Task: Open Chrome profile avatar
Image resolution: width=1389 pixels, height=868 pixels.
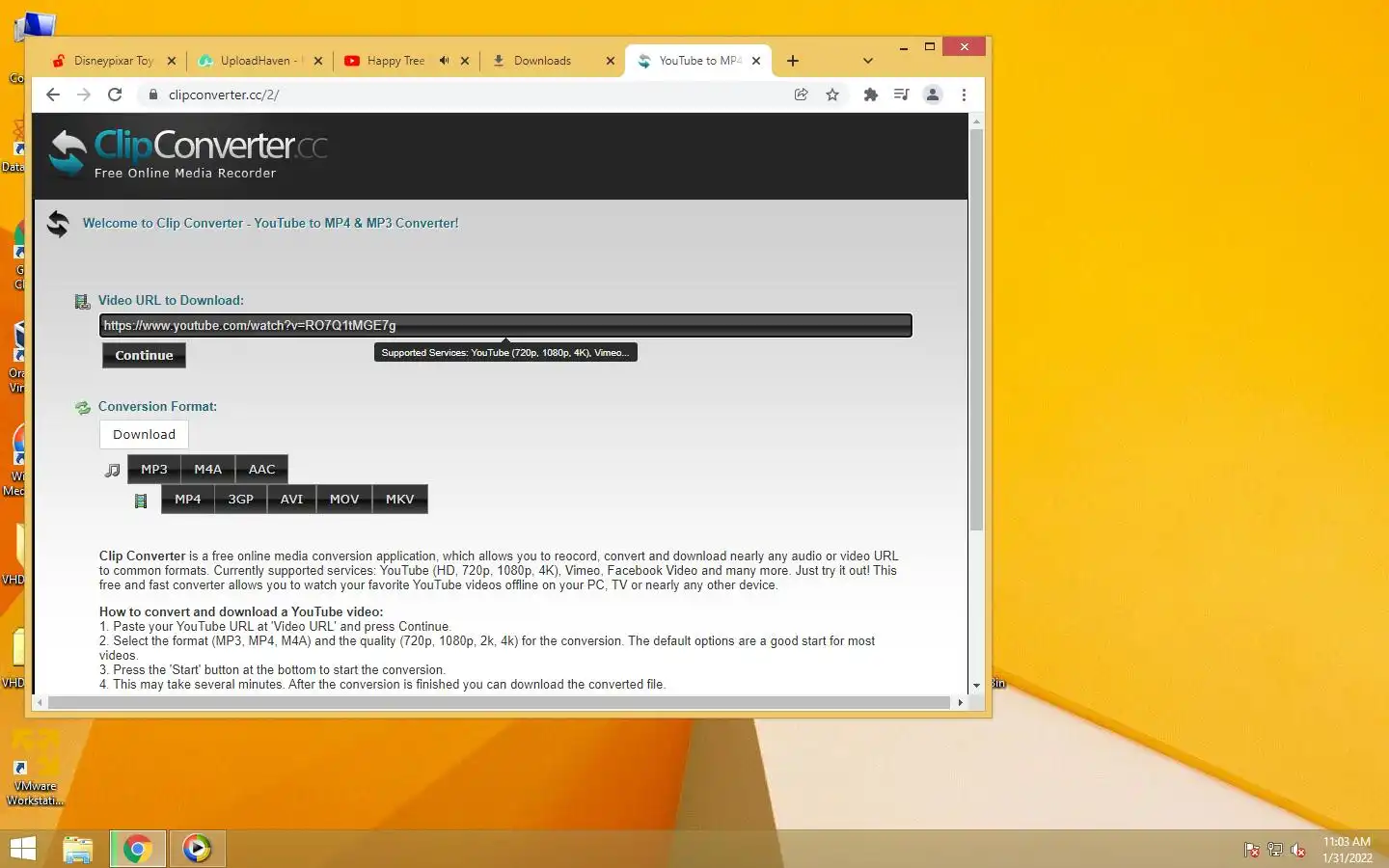Action: 933,95
